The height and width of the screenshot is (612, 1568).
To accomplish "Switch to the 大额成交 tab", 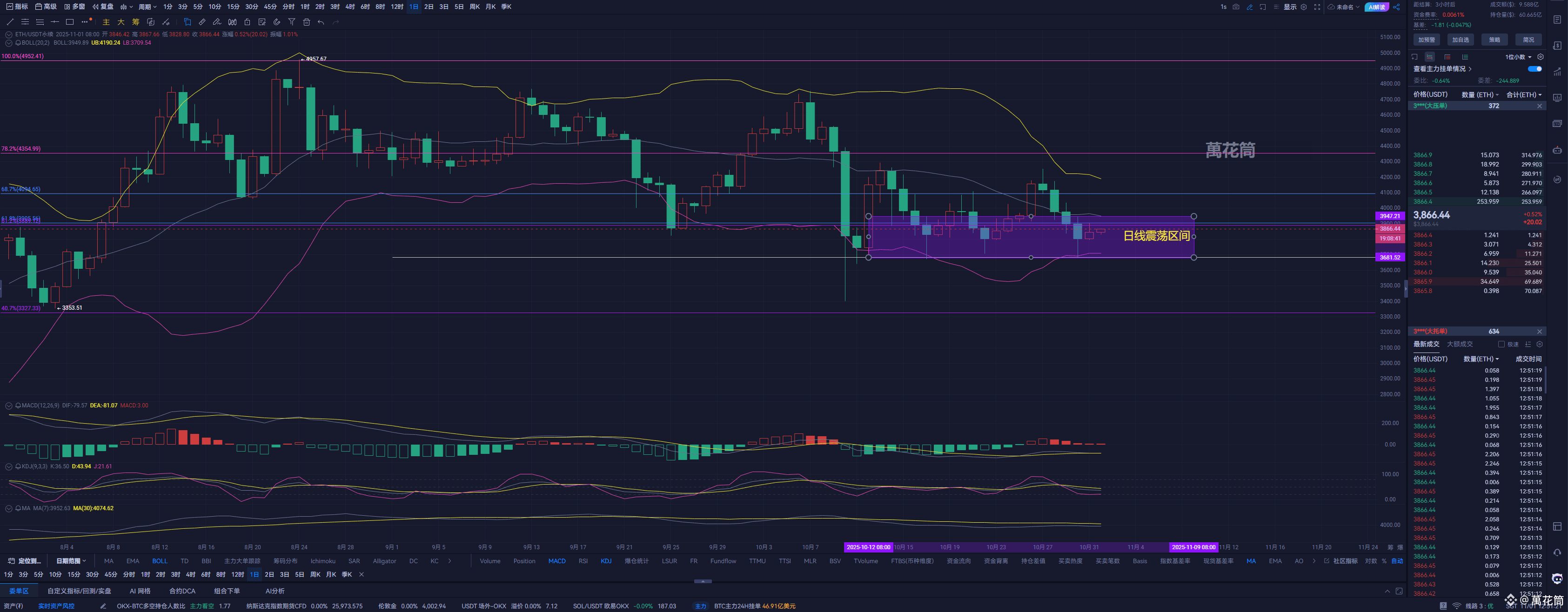I will [x=1459, y=344].
